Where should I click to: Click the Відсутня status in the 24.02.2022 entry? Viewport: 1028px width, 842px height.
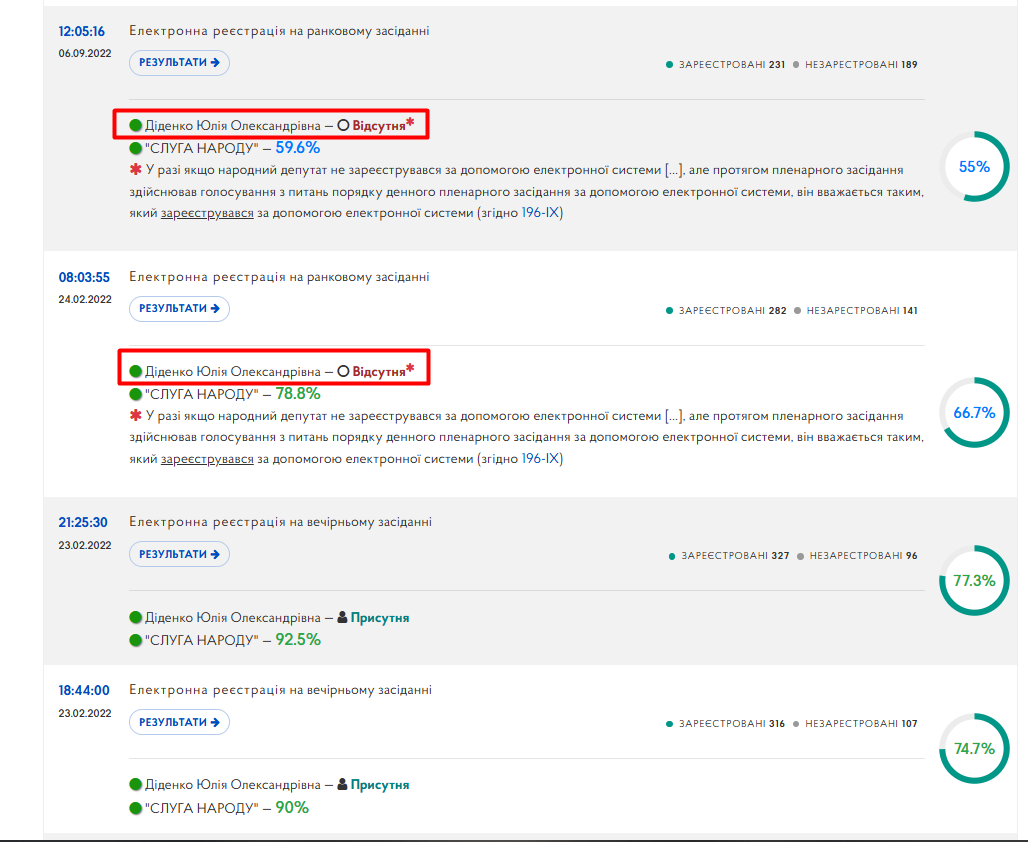[379, 372]
